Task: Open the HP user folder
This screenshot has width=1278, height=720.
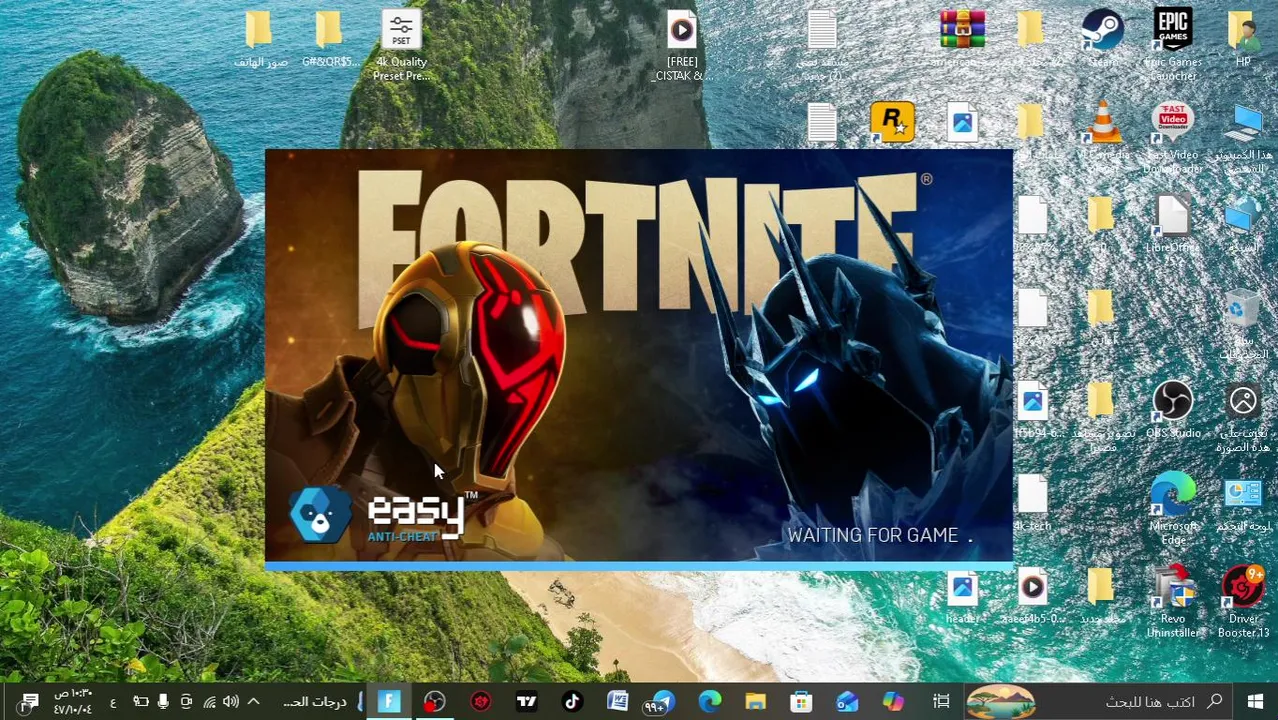Action: [1243, 38]
